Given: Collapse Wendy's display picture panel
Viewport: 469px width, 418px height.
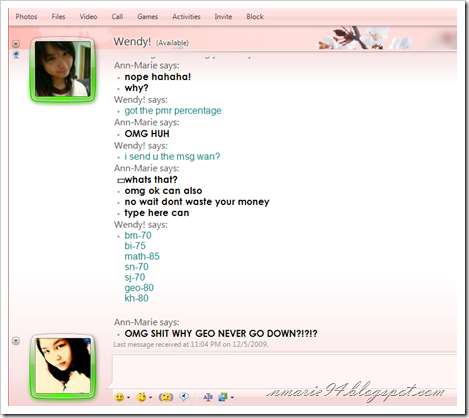Looking at the screenshot, I should pos(16,44).
